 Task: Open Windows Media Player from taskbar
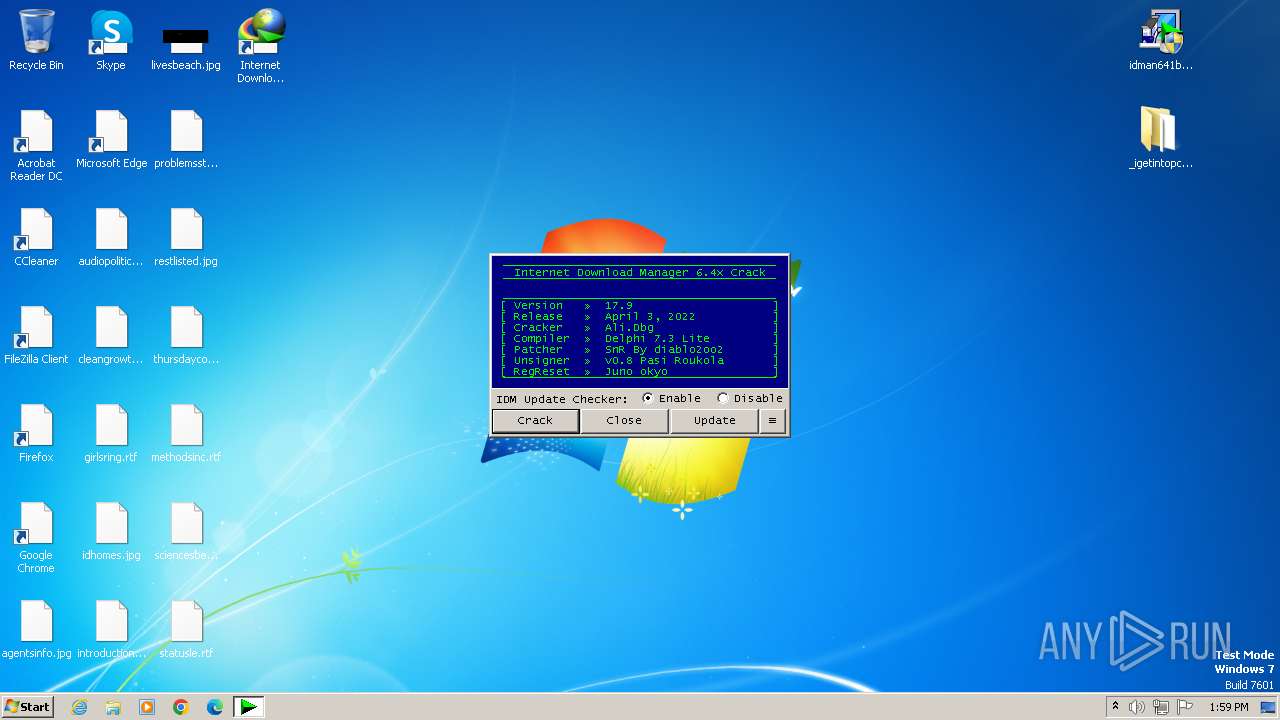(x=147, y=707)
